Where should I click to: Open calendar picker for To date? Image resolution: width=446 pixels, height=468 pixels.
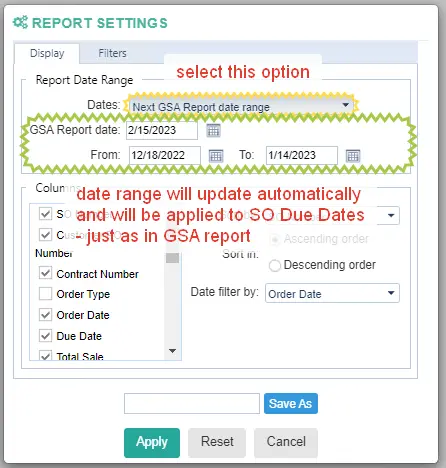pos(353,156)
